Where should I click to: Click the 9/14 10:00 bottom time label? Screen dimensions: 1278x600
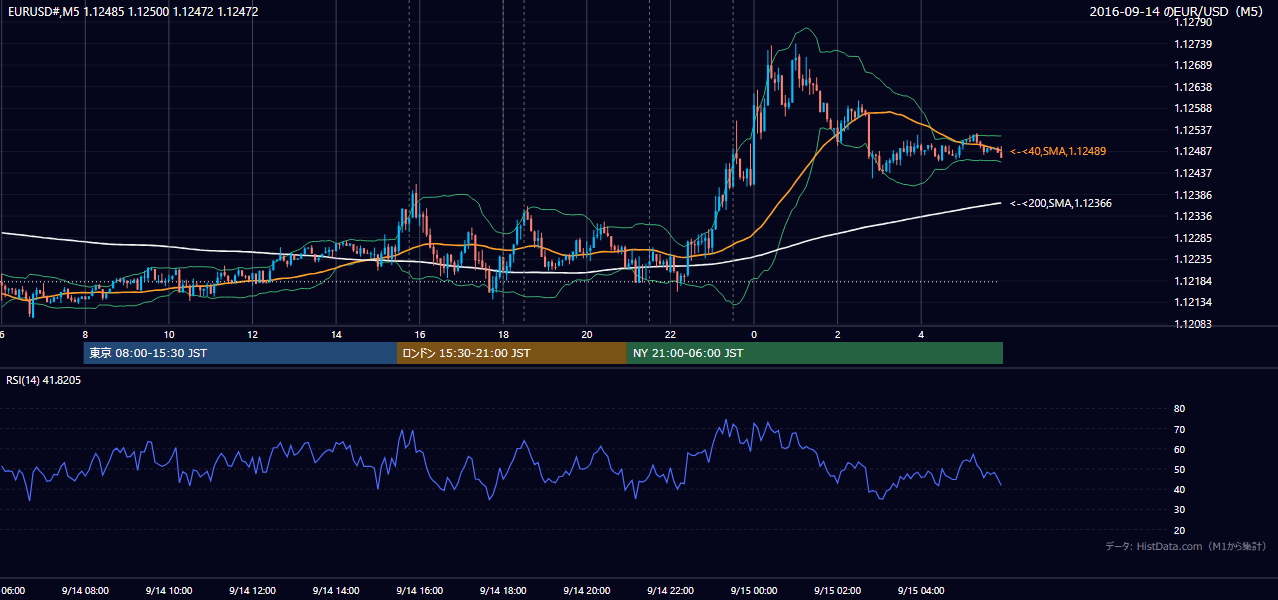[x=168, y=591]
